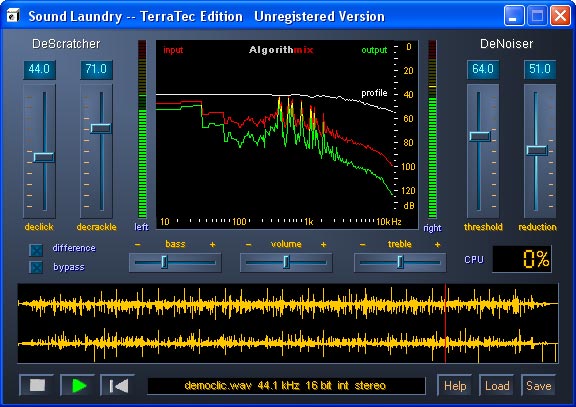Click the treble slider knob
576x407 pixels.
(400, 262)
